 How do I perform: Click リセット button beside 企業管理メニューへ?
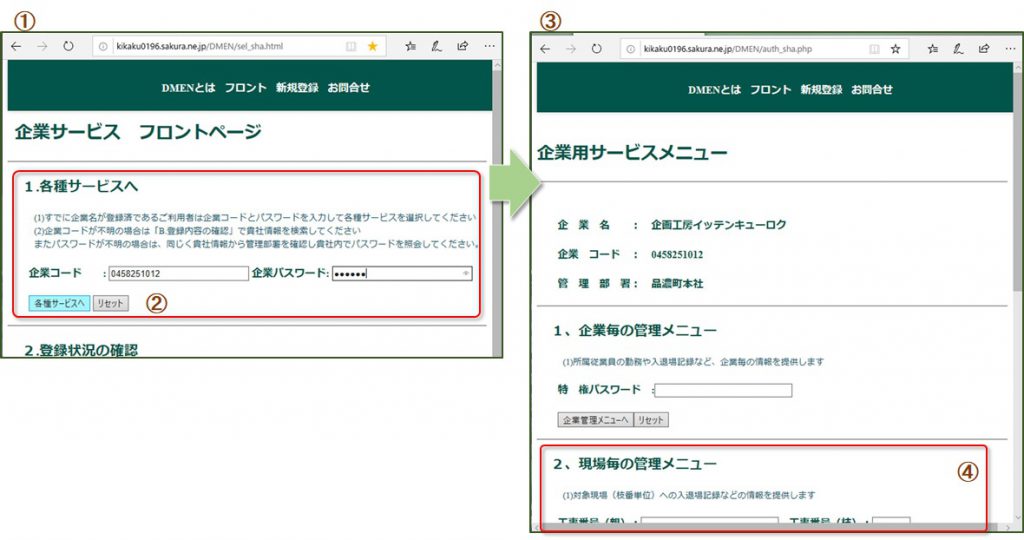651,420
